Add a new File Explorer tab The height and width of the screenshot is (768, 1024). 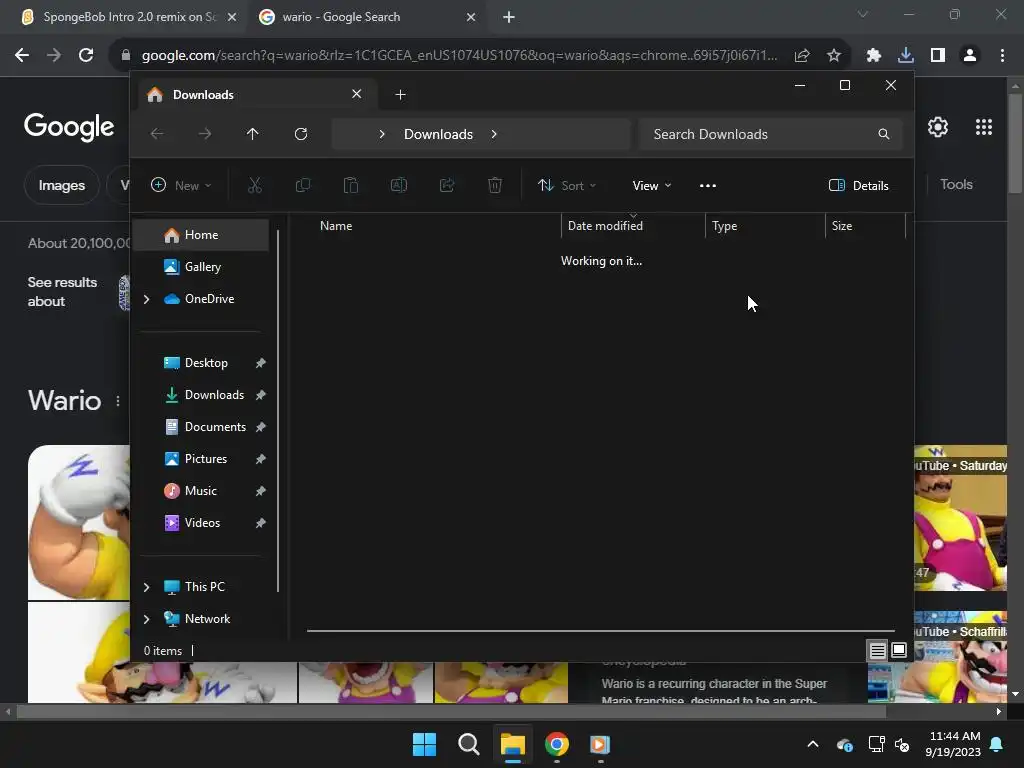tap(400, 95)
